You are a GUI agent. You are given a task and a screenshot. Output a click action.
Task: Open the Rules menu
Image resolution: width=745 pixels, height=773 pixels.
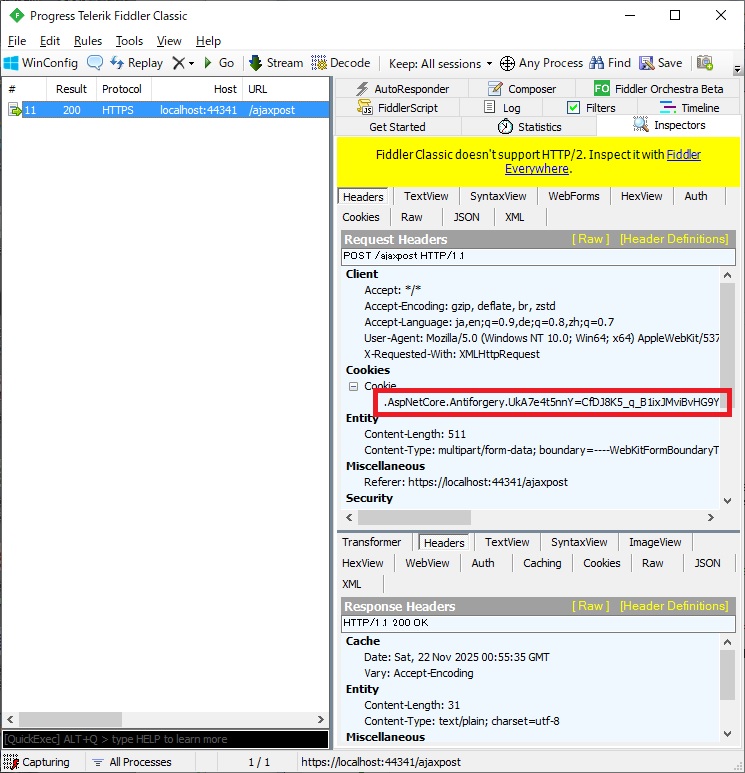88,41
